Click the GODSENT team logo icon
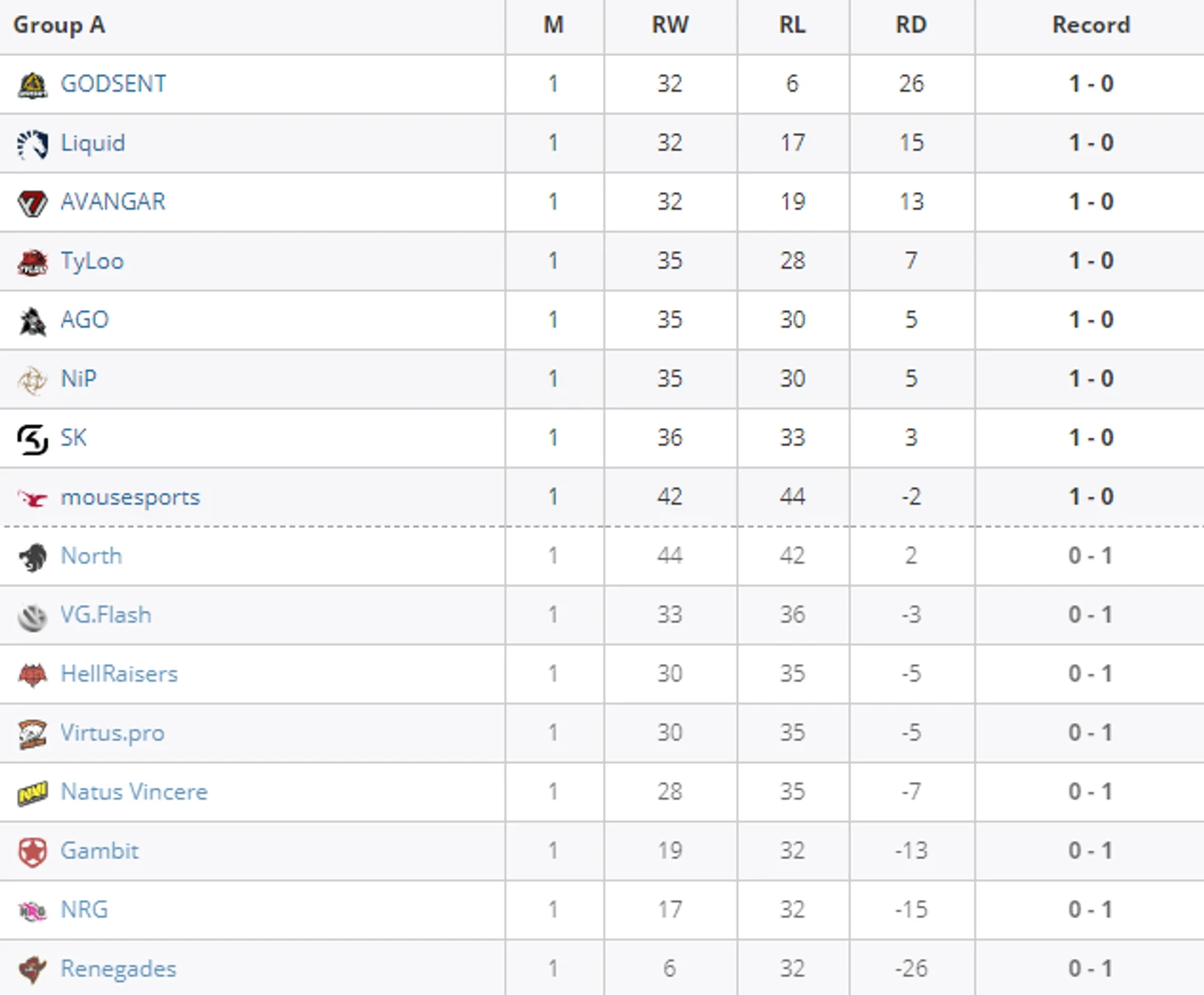Screen dimensions: 1204x995 (32, 84)
